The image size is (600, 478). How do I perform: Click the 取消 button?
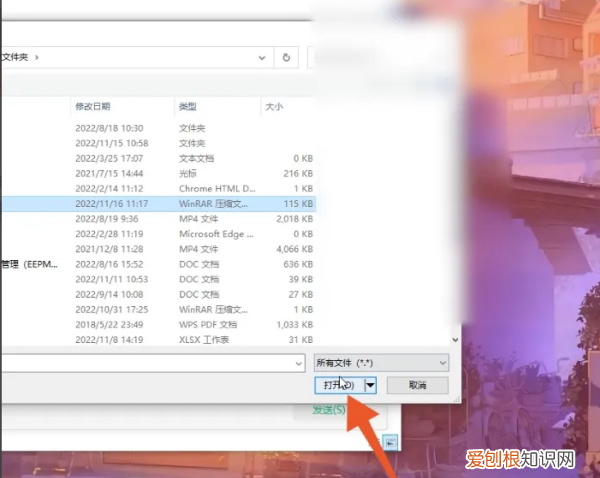point(417,385)
